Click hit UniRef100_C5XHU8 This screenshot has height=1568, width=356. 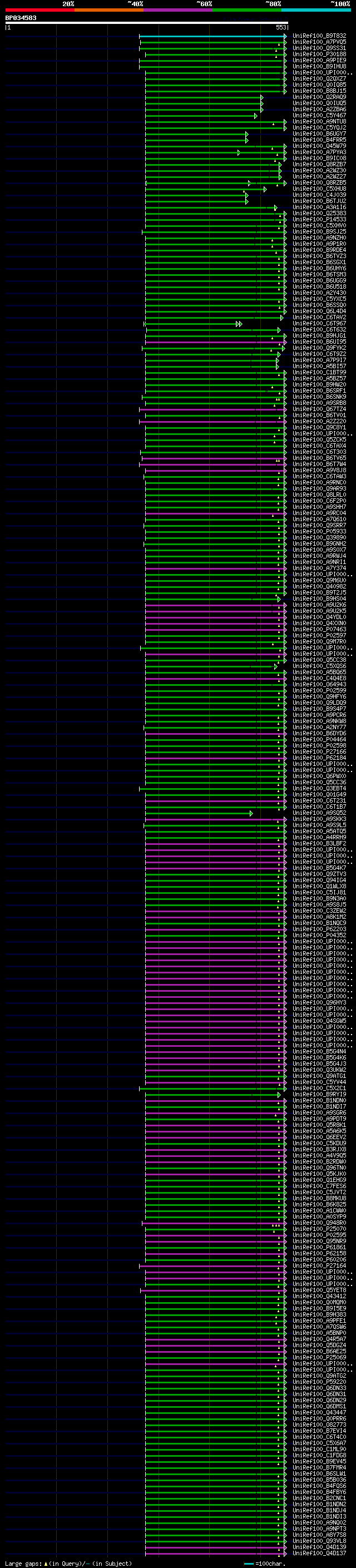point(319,189)
